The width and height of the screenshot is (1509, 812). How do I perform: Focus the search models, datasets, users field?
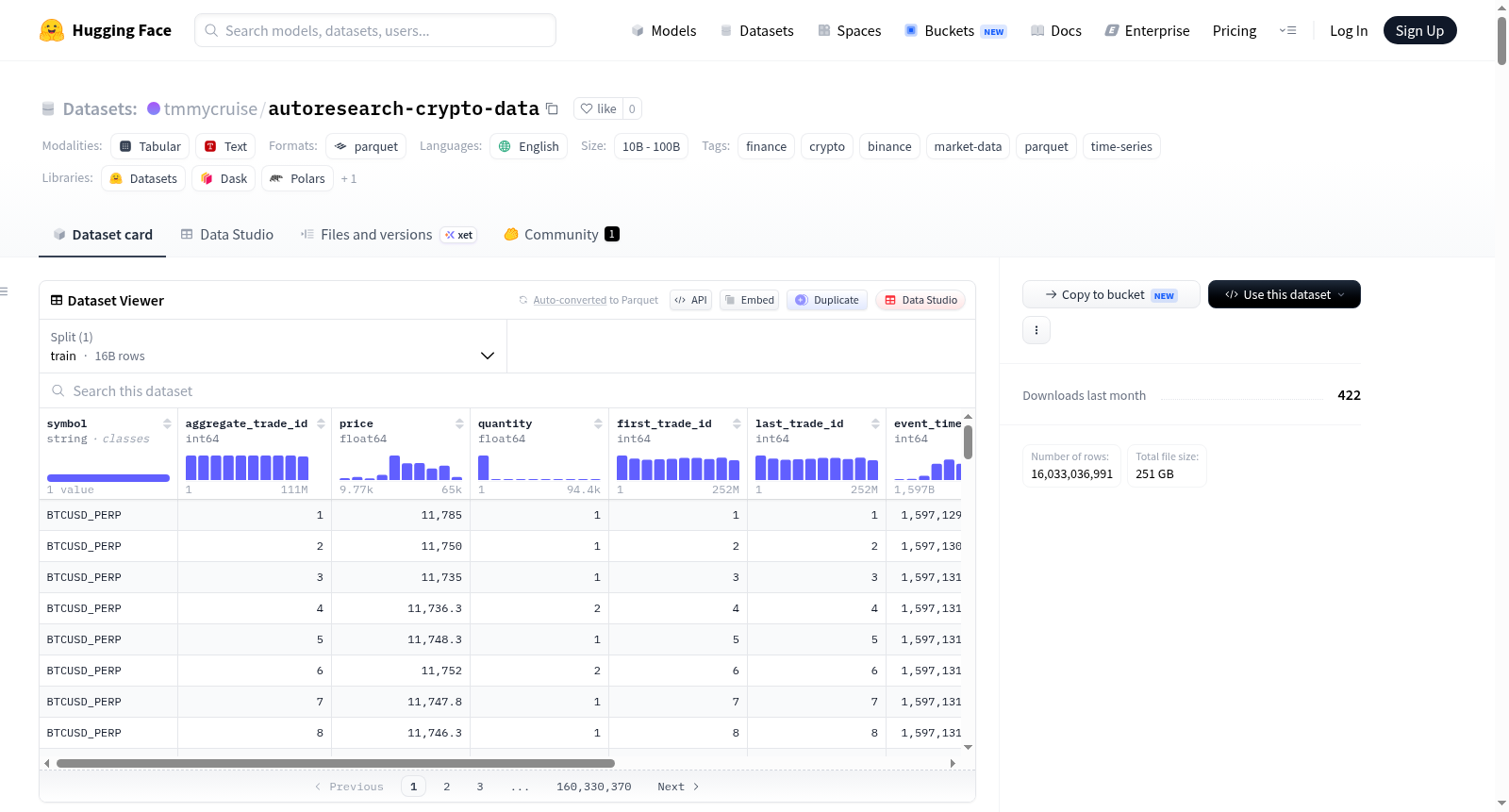click(x=375, y=30)
